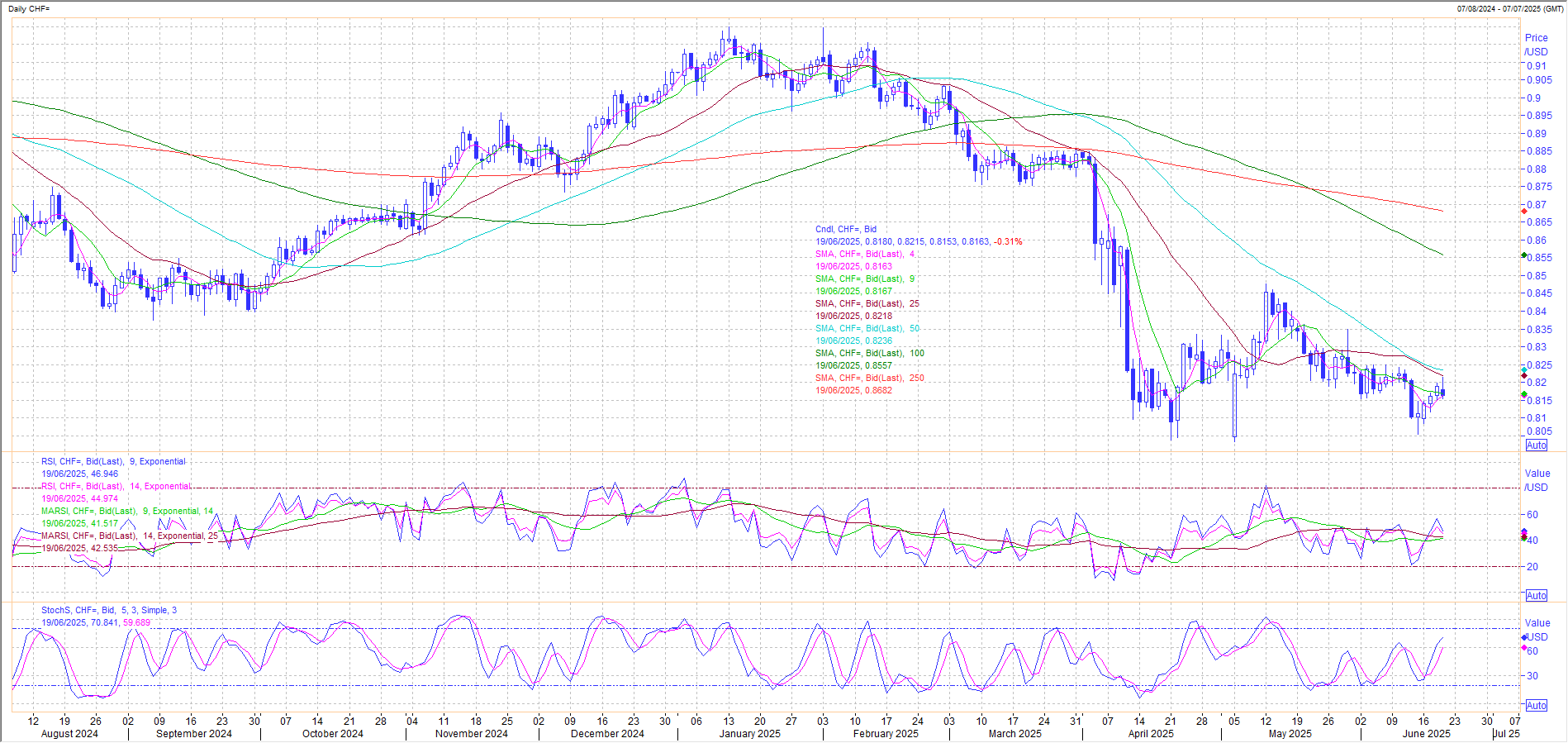Click the 'January 2025' label on time axis
This screenshot has width=1568, height=743.
coord(749,734)
